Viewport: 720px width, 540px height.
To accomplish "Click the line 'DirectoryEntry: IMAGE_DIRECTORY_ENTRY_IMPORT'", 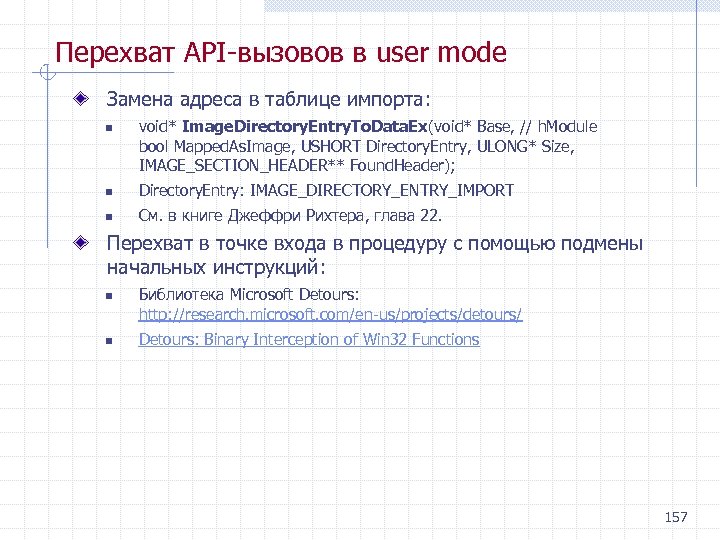I will click(x=326, y=191).
